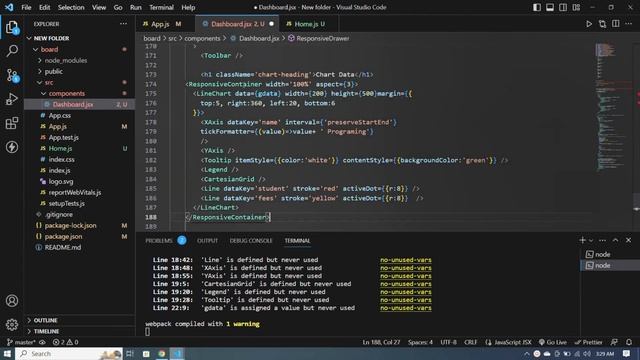Open the Selection menu
Viewport: 640px width, 360px height.
(x=71, y=7)
